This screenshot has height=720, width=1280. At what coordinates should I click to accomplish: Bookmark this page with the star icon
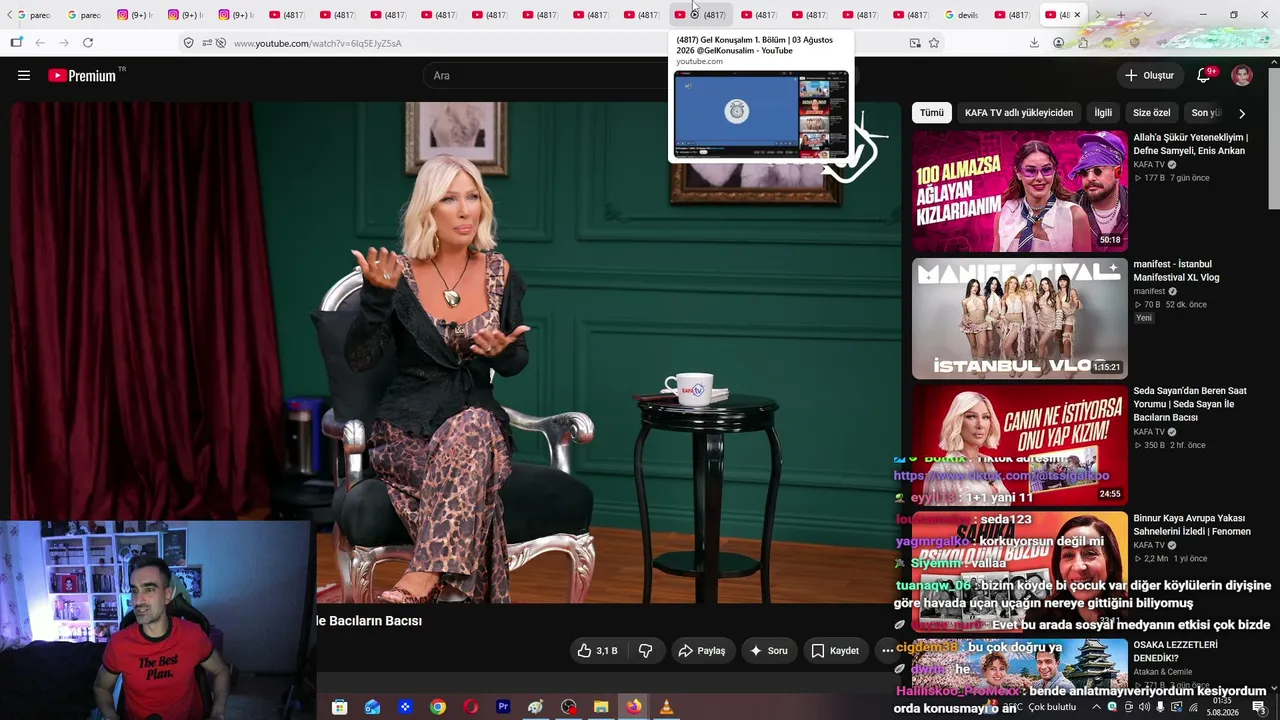pos(934,43)
